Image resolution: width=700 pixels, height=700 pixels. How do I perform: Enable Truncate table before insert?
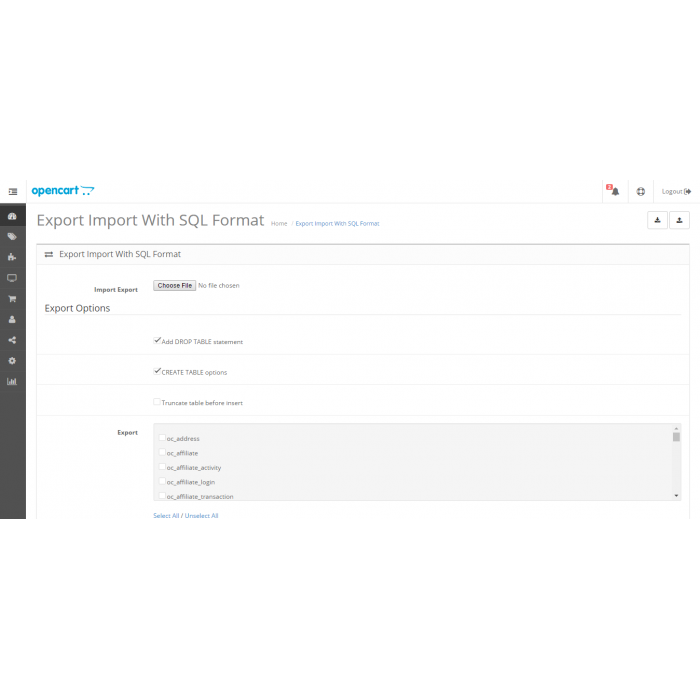(157, 402)
